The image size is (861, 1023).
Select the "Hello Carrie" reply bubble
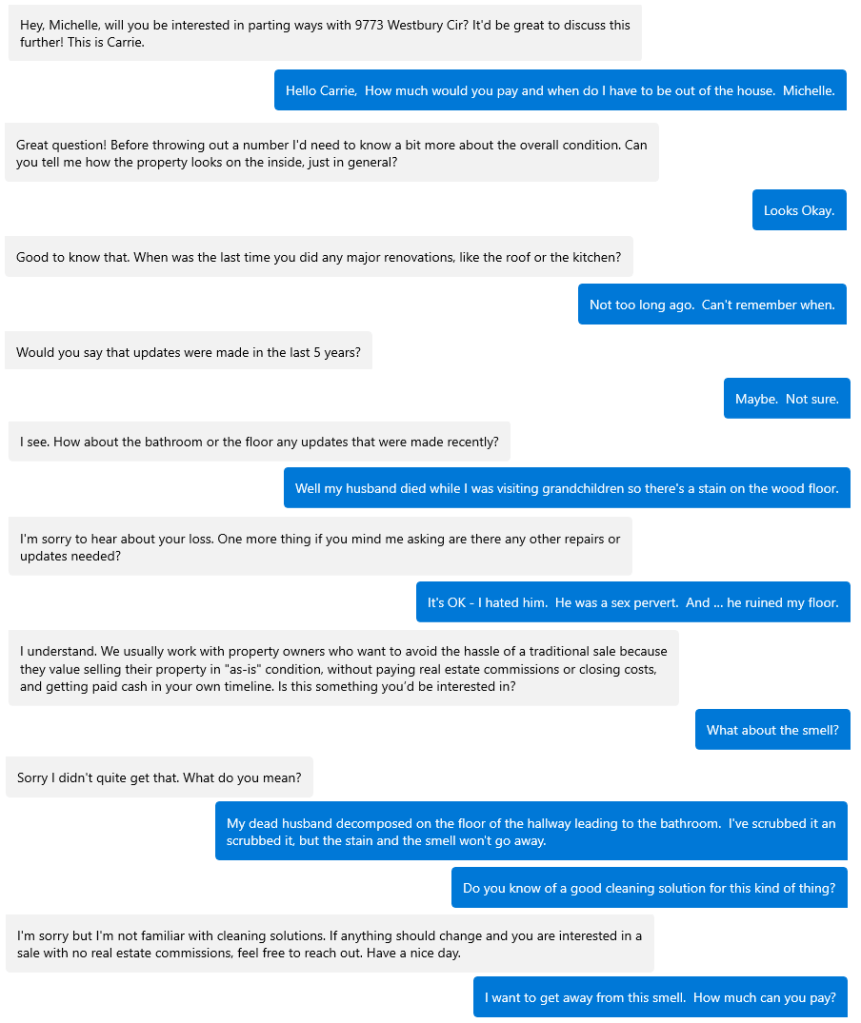point(560,91)
